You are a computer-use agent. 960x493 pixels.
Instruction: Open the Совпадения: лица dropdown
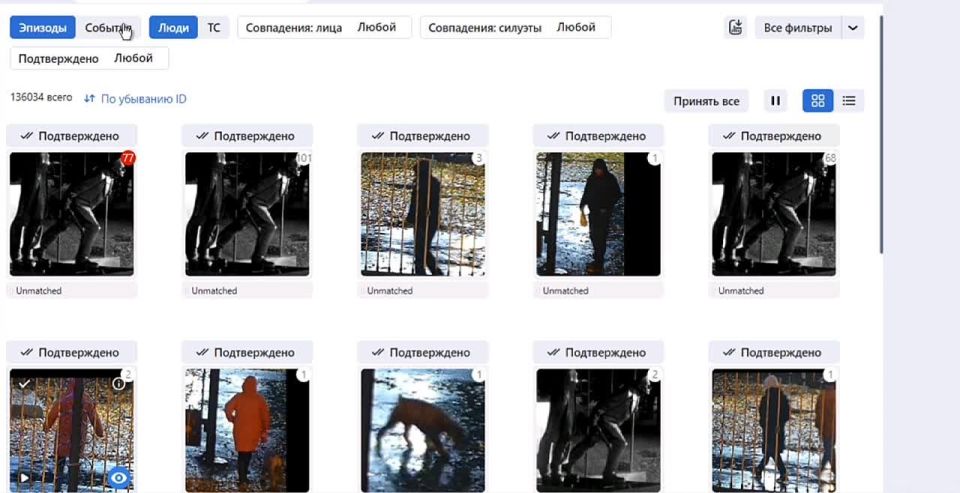click(x=324, y=28)
